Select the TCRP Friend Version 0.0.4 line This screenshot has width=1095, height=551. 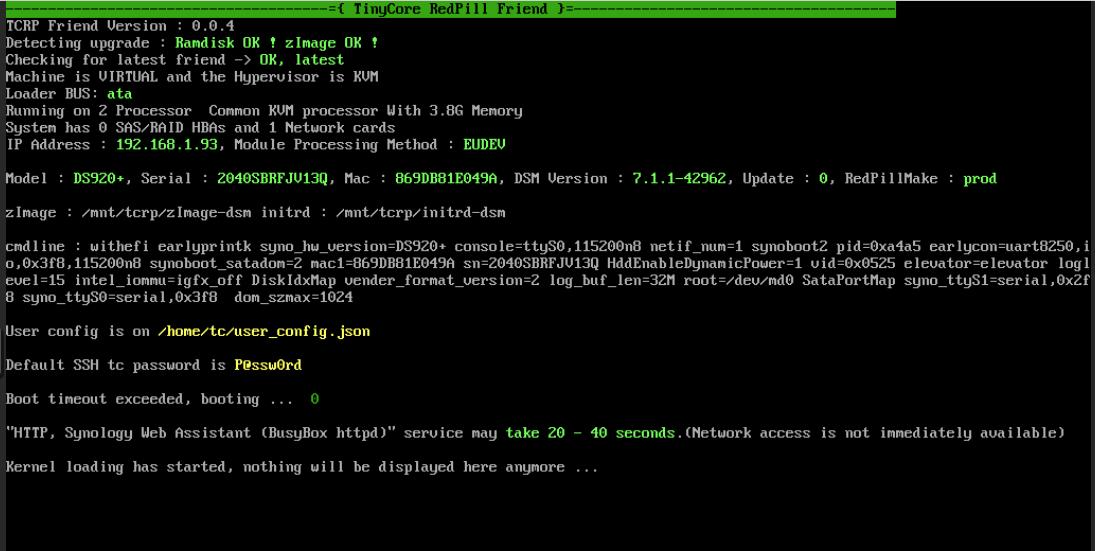(x=119, y=26)
